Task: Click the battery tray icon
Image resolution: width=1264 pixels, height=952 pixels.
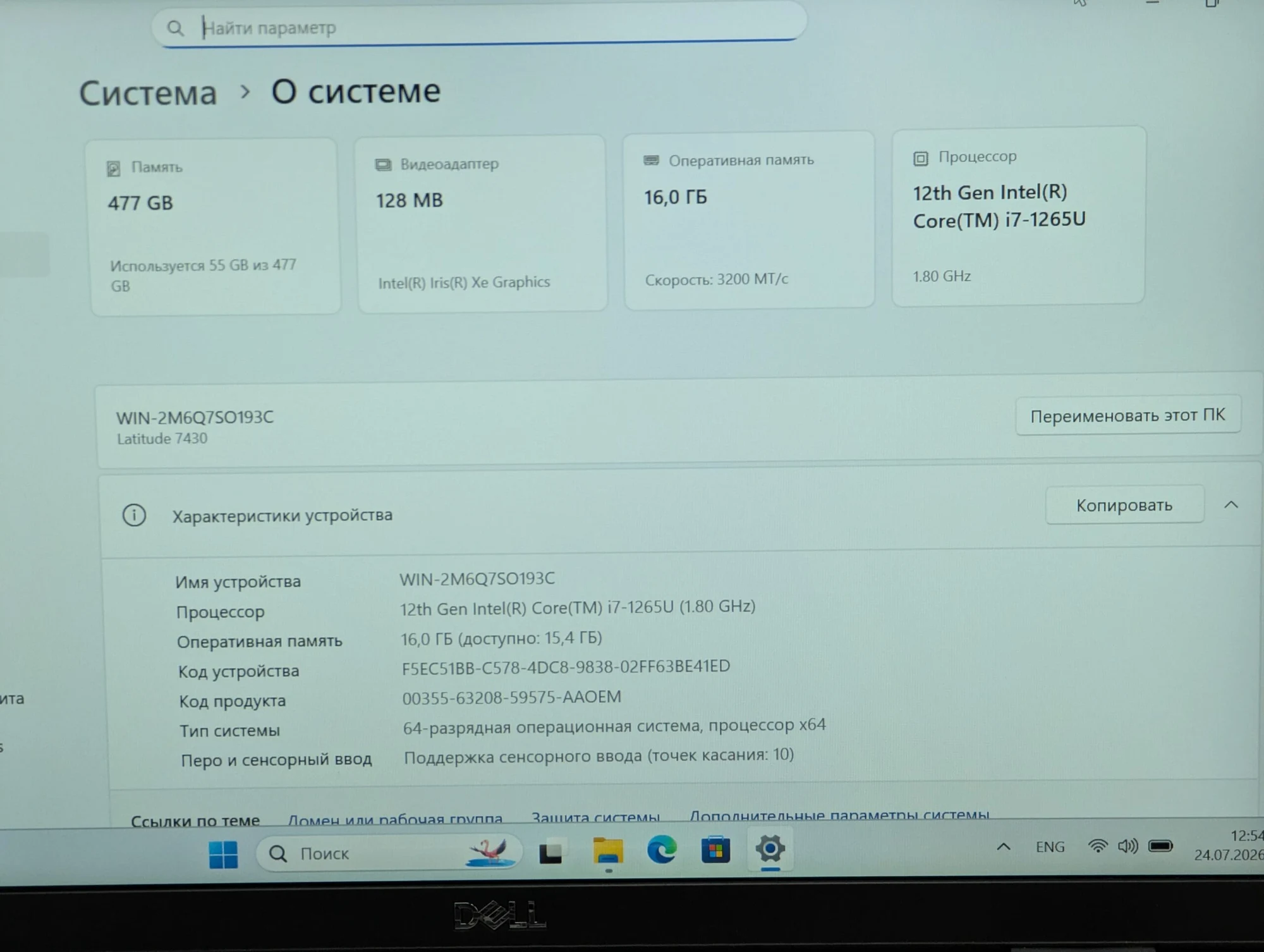Action: click(1160, 846)
